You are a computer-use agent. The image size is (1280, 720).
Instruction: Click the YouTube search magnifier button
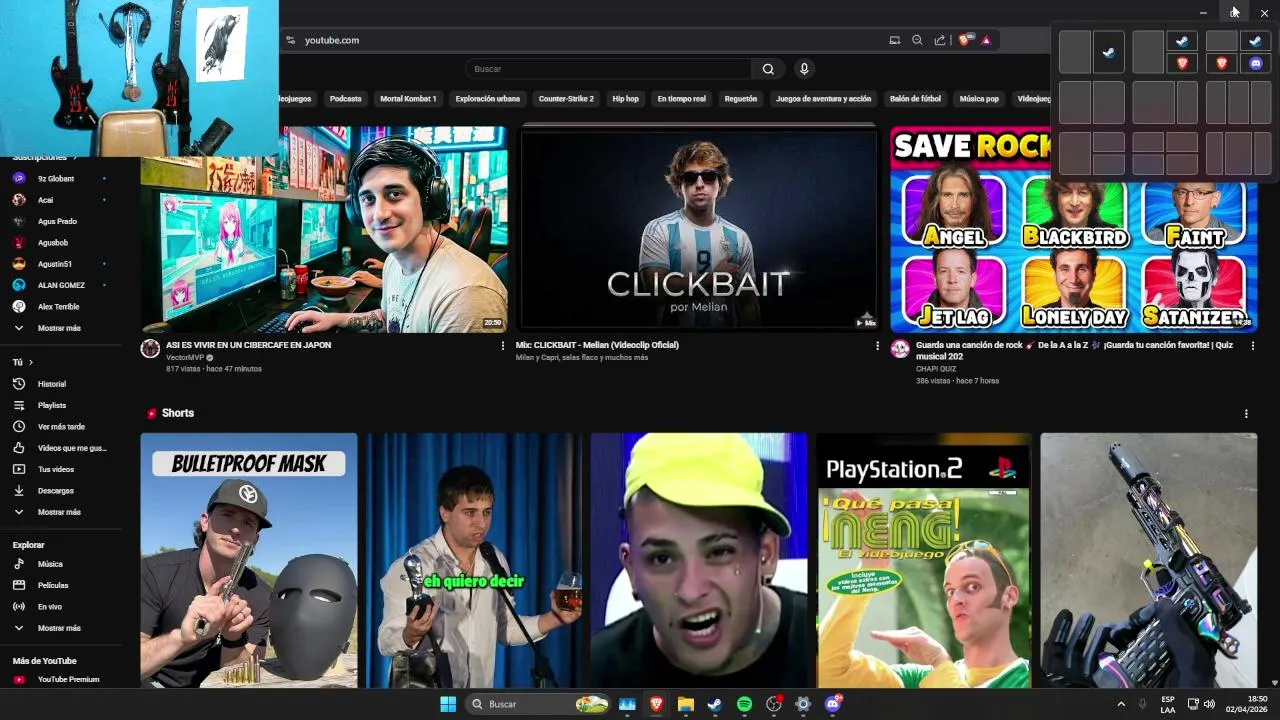click(768, 69)
